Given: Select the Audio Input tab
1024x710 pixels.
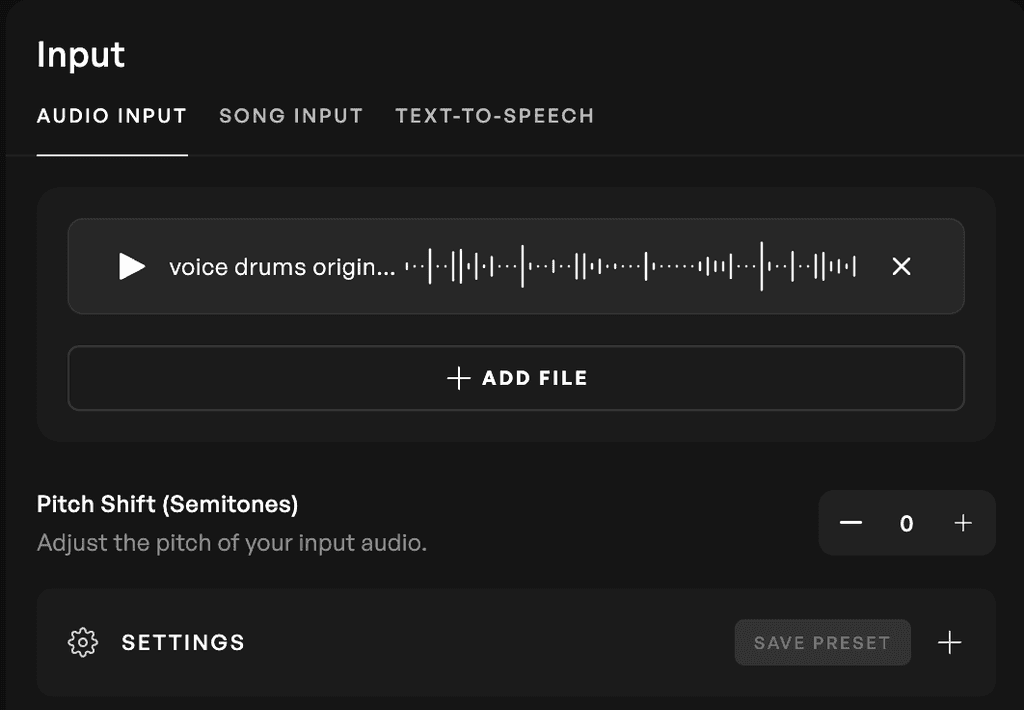Looking at the screenshot, I should (111, 116).
